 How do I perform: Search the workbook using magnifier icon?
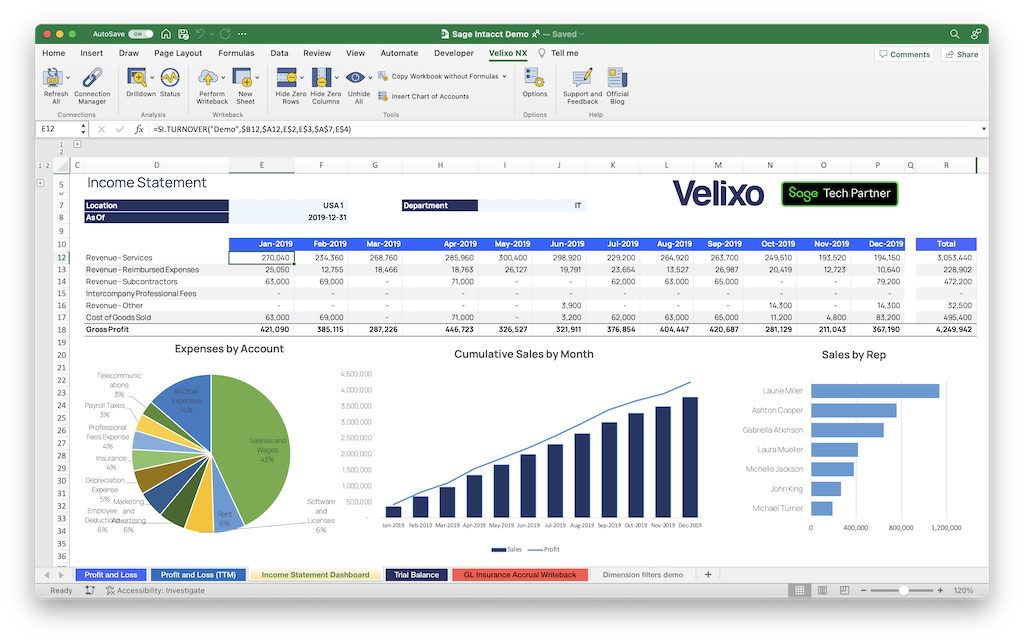(954, 34)
